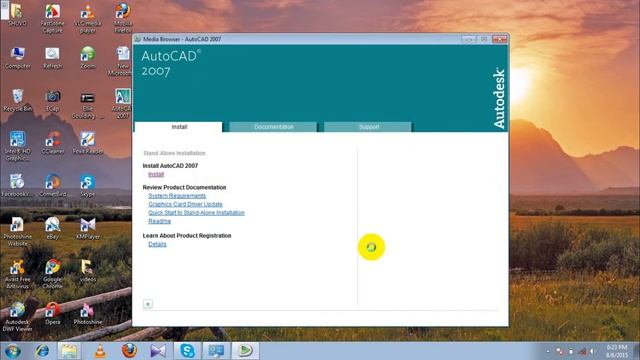Open KMPlayer from the taskbar
Image resolution: width=640 pixels, height=360 pixels.
pos(158,351)
